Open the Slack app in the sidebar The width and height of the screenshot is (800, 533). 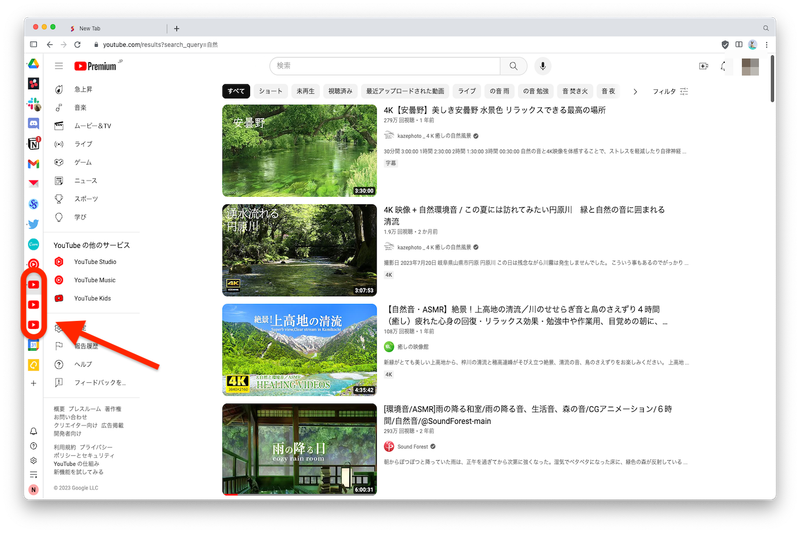point(34,104)
